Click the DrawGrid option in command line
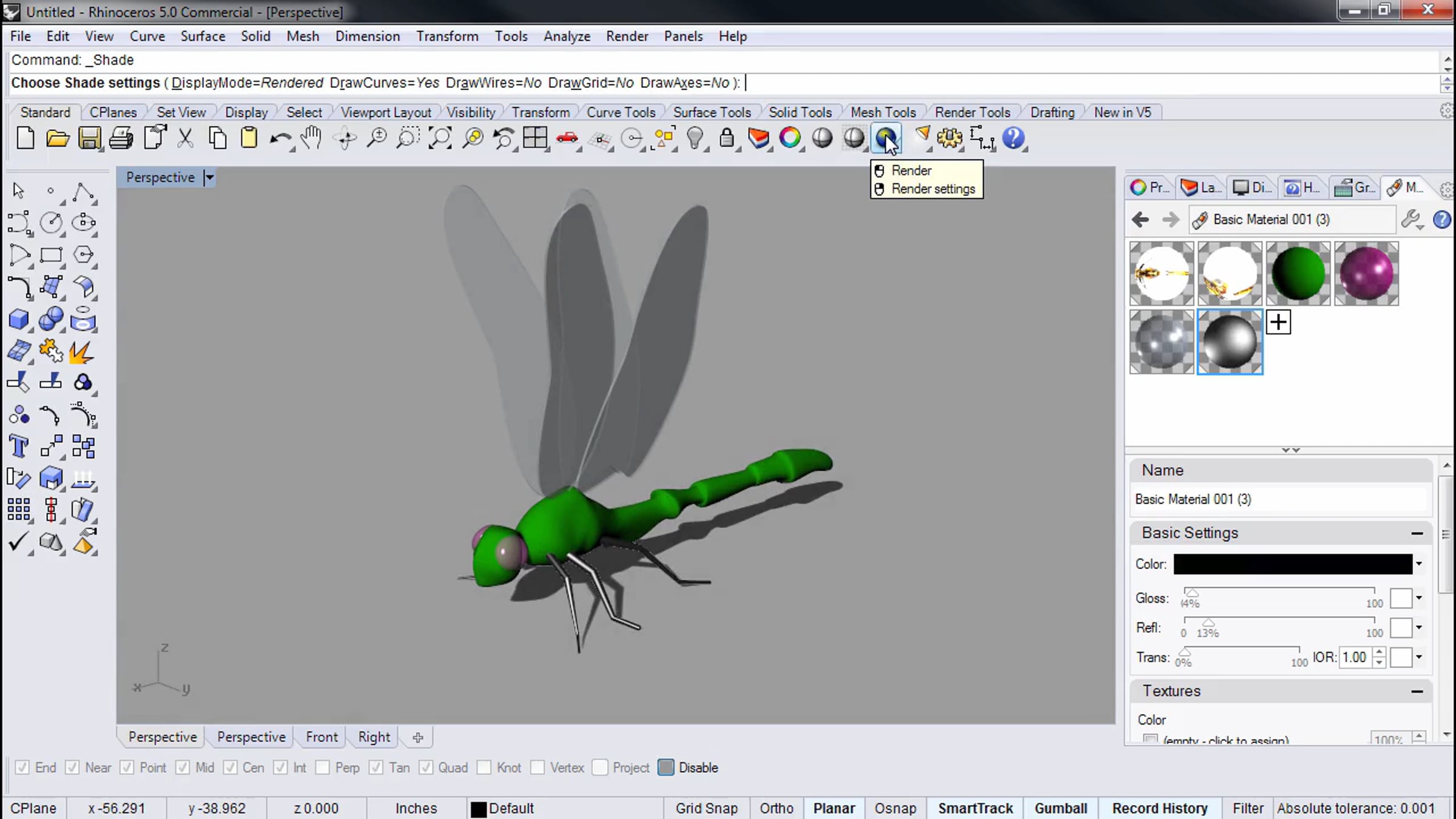 pyautogui.click(x=591, y=83)
